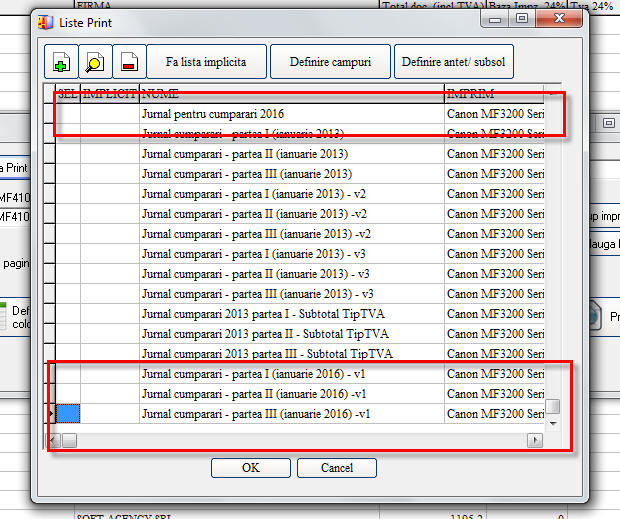Image resolution: width=620 pixels, height=519 pixels.
Task: Toggle highlighted SEL cell of partea III 2016
Action: pyautogui.click(x=67, y=414)
